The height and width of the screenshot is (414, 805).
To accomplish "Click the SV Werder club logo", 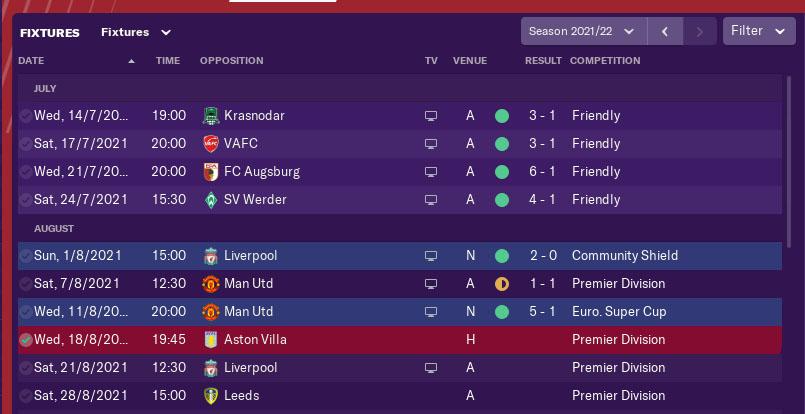I will point(211,200).
